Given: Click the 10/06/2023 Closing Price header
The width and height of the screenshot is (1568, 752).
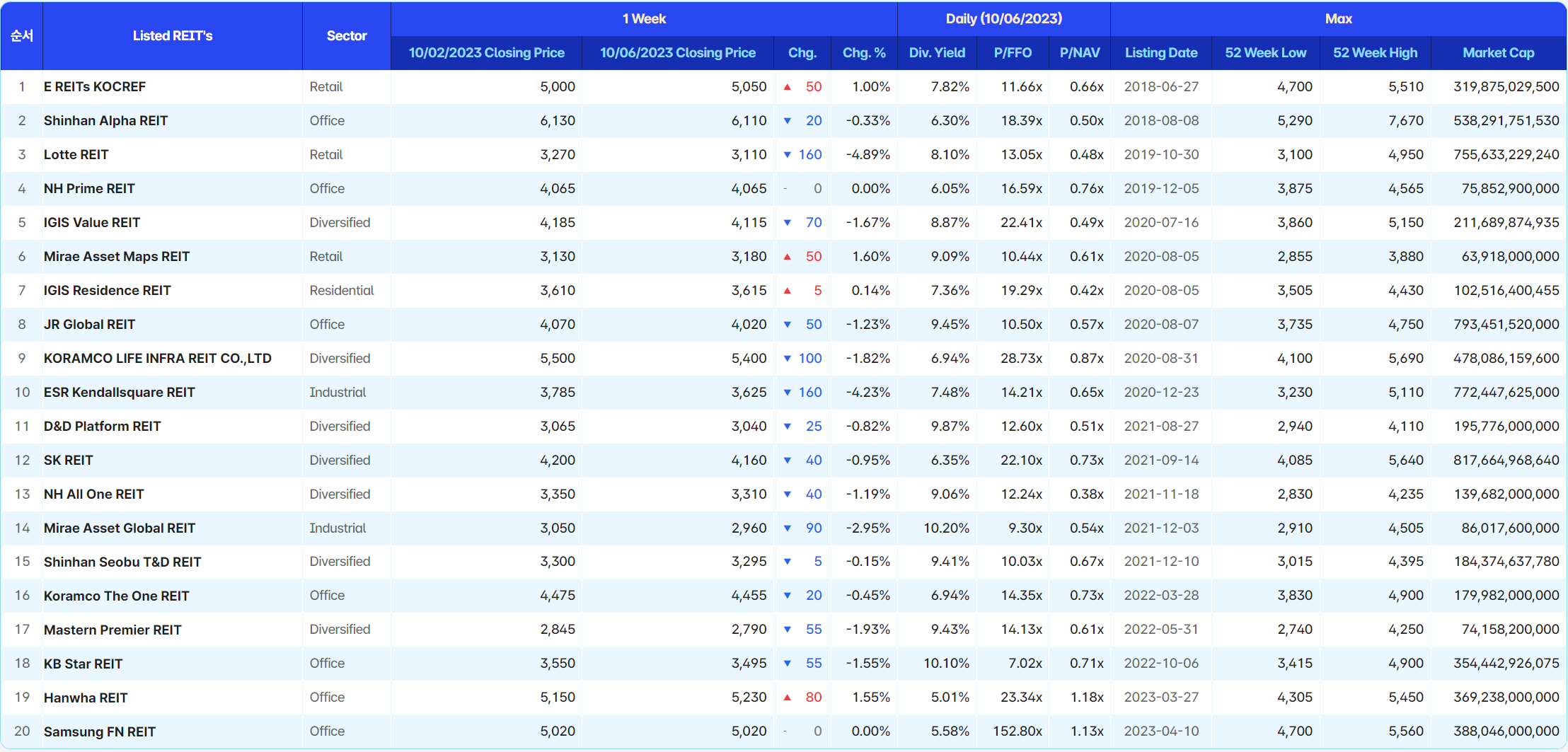Looking at the screenshot, I should (x=678, y=53).
